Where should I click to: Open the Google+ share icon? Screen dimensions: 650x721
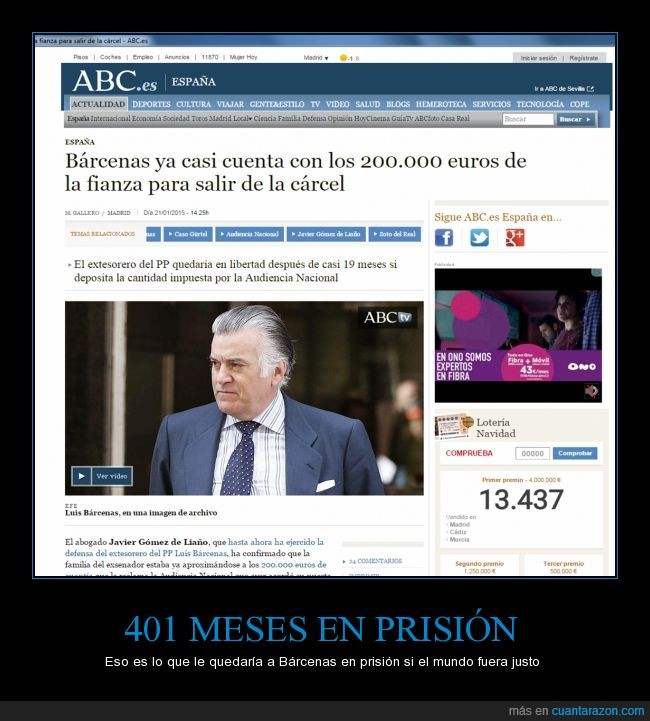[x=515, y=238]
